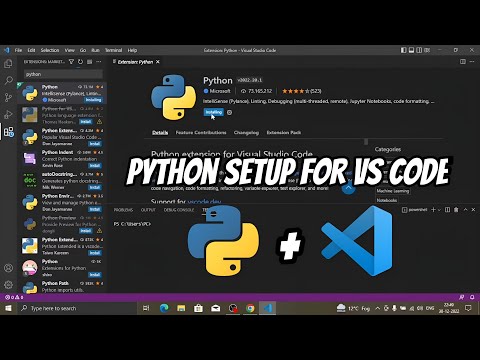Open the gear next to Installing button
The image size is (480, 360).
click(x=229, y=112)
